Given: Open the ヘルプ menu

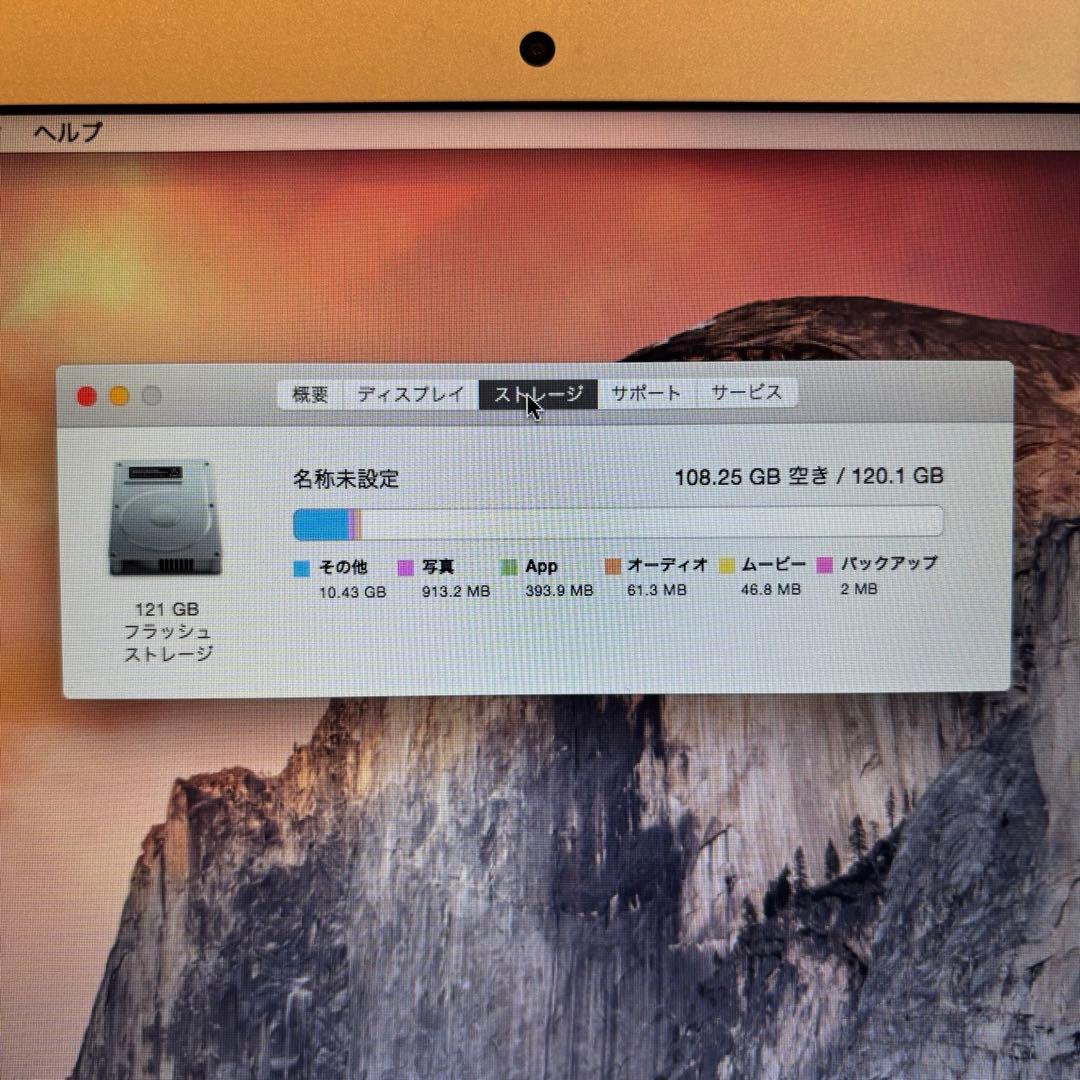Looking at the screenshot, I should [x=68, y=131].
